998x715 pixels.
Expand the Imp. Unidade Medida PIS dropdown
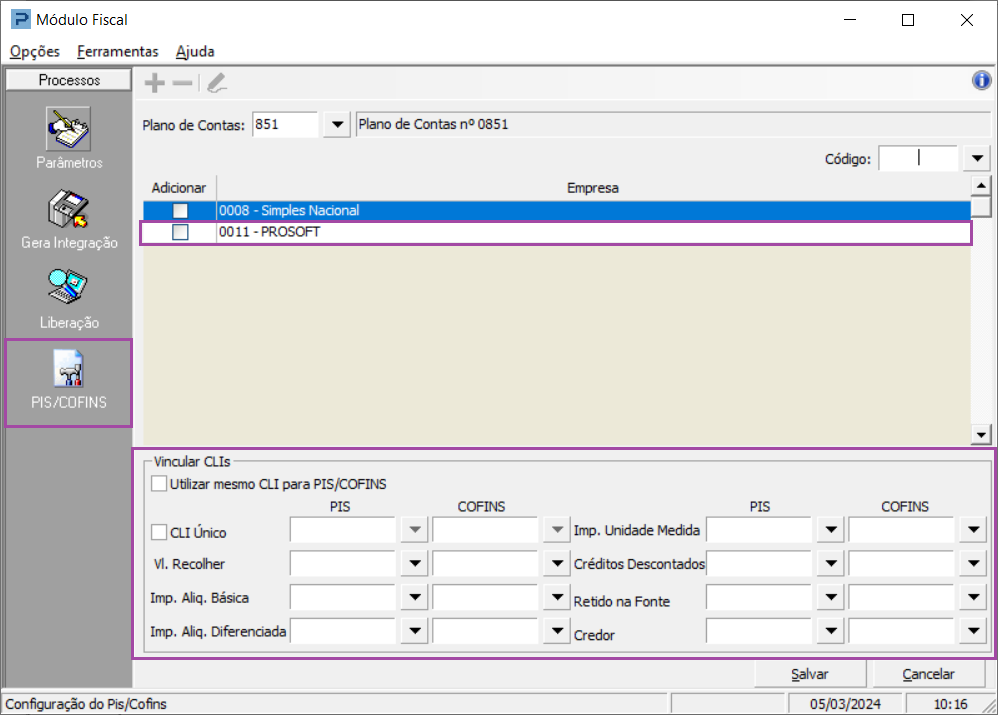click(831, 530)
